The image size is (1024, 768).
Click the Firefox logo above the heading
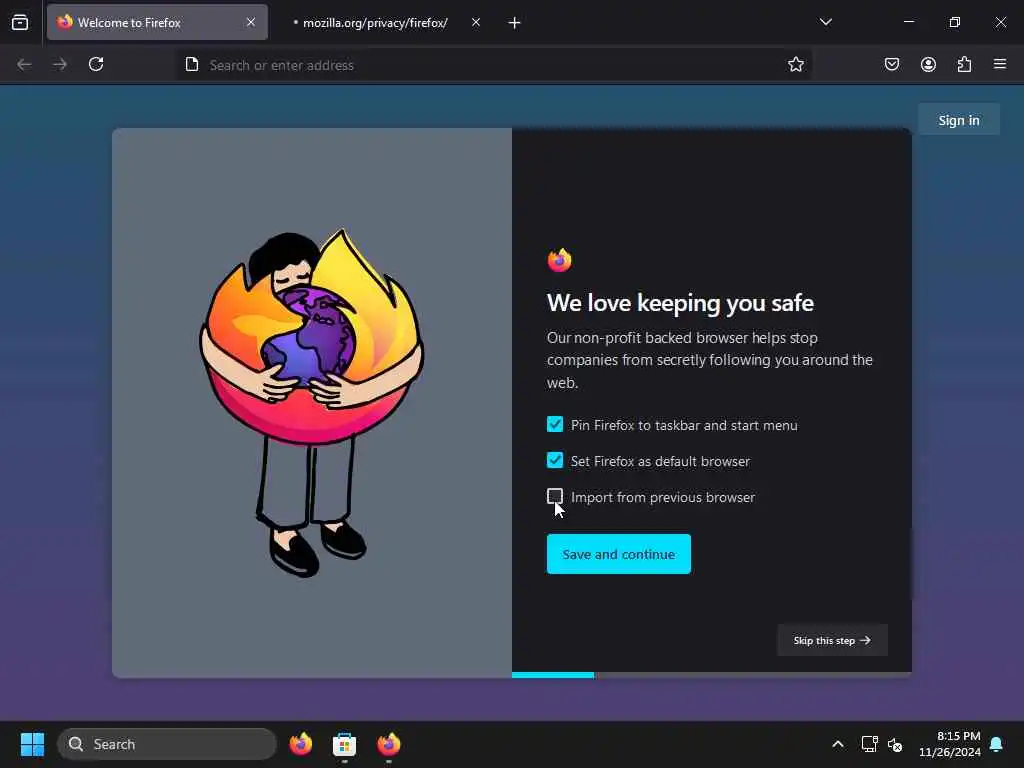click(x=560, y=260)
